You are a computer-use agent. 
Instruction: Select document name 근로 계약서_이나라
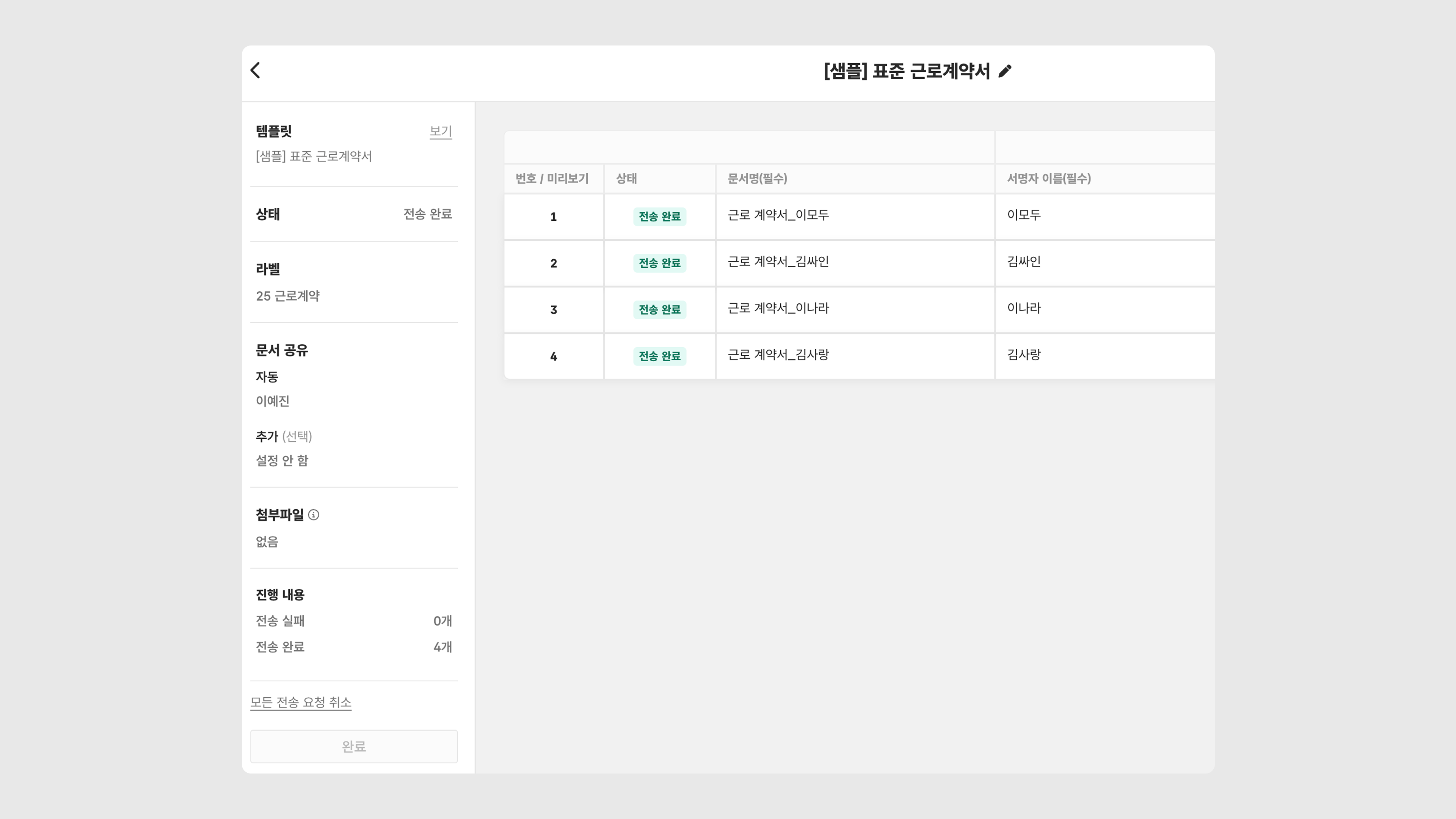778,309
